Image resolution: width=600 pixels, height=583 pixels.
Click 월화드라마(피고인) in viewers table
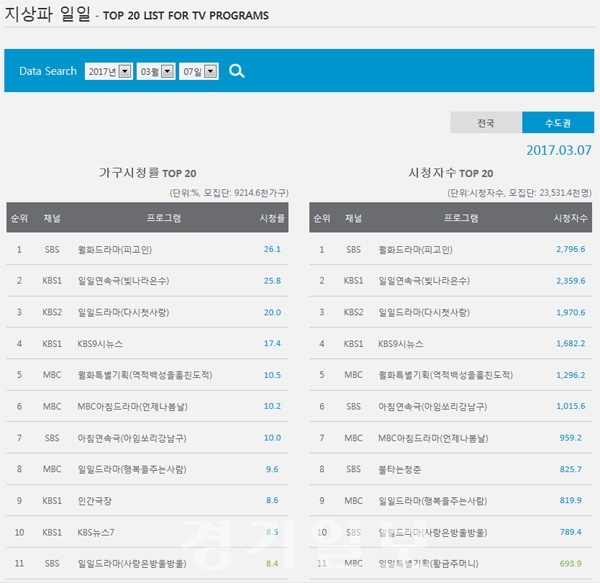415,250
